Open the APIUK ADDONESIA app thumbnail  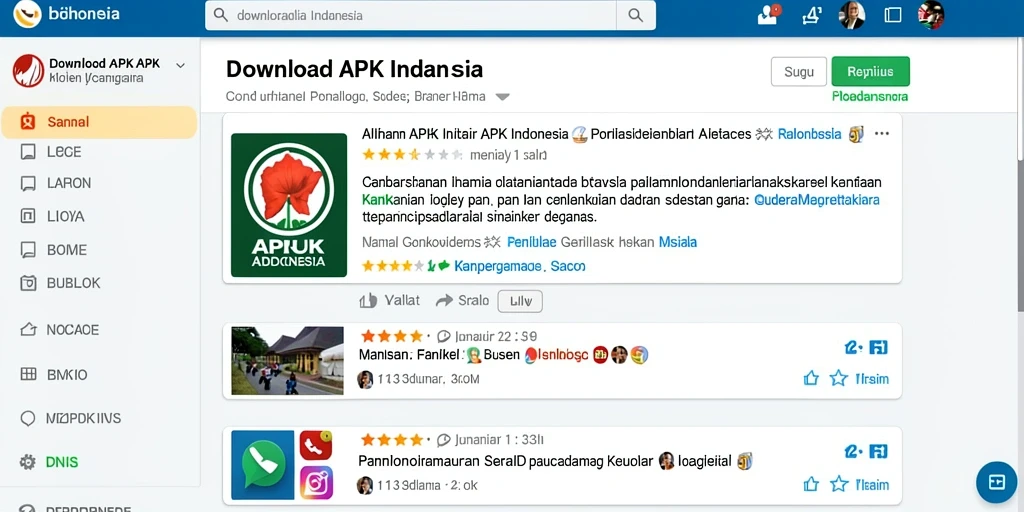[x=289, y=205]
